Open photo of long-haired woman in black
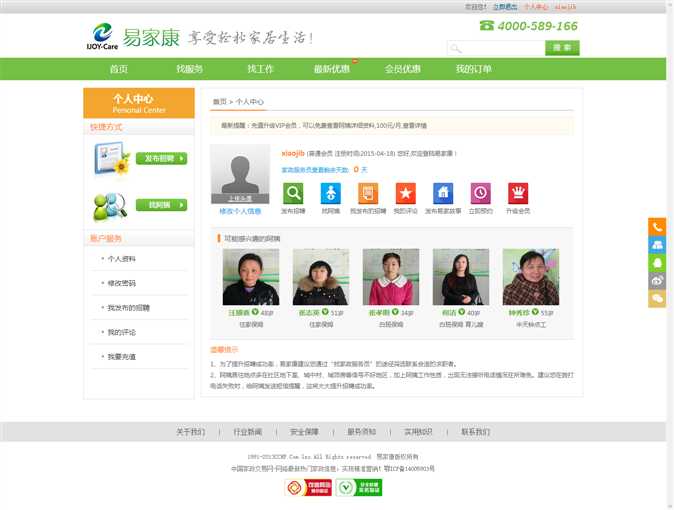Viewport: 674px width, 510px height. point(461,277)
